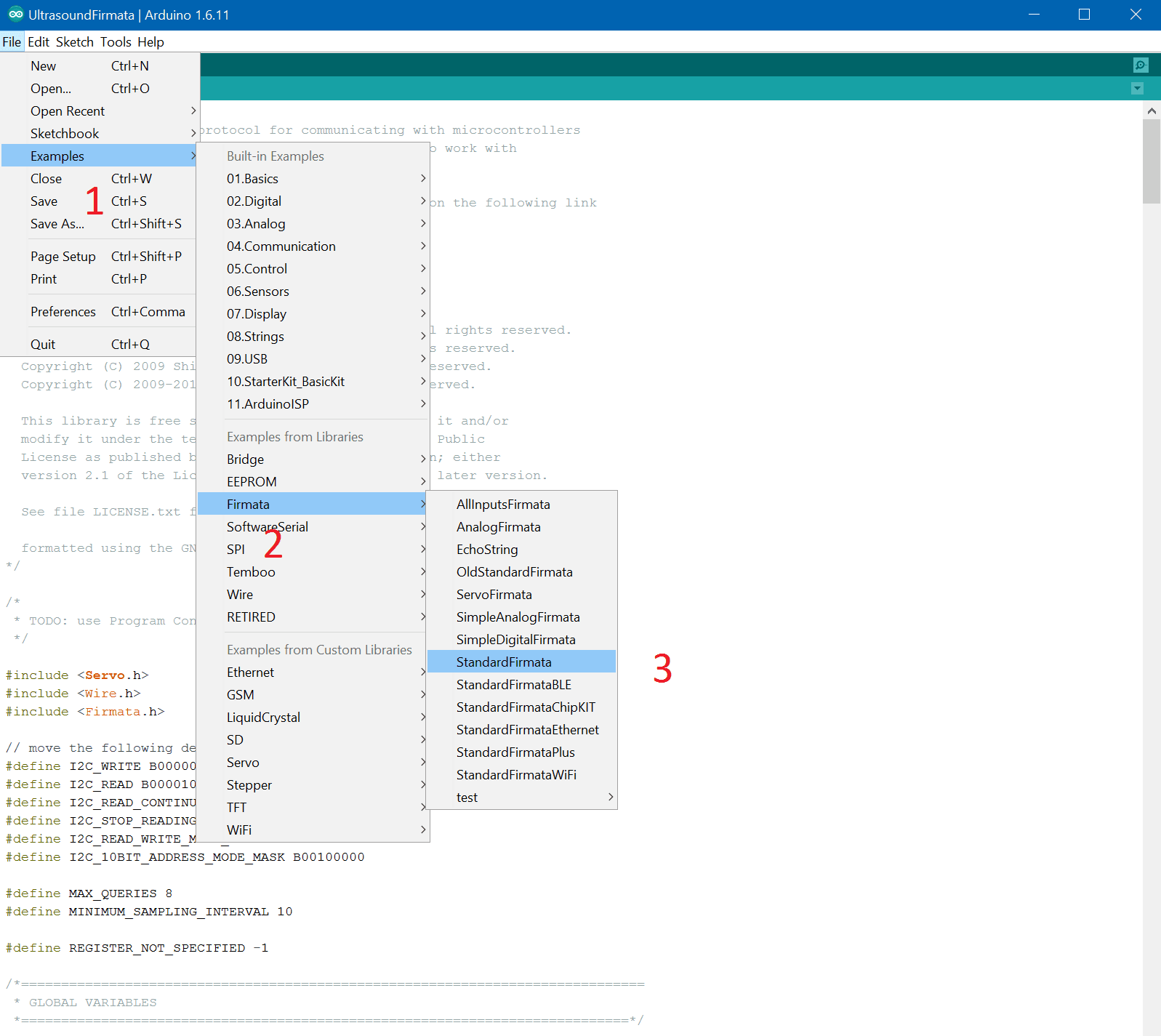Open the StandardFirmataPlus example
The width and height of the screenshot is (1161, 1036).
tap(521, 752)
